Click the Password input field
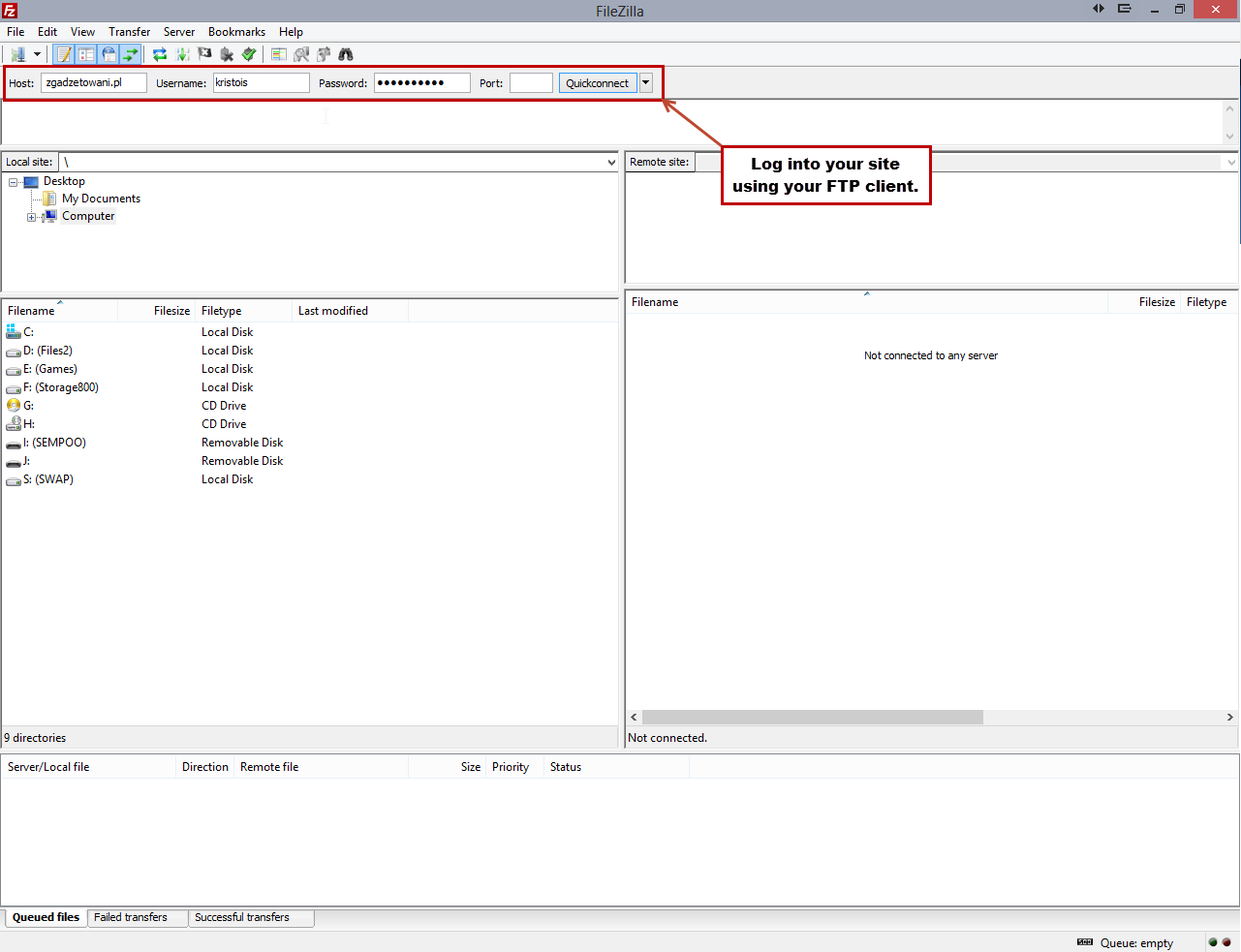1241x952 pixels. pyautogui.click(x=422, y=83)
